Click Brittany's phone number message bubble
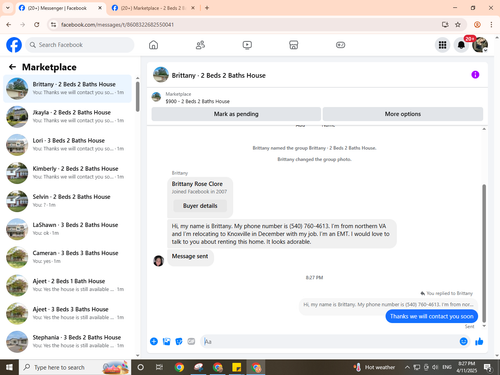This screenshot has height=375, width=500. [x=282, y=234]
